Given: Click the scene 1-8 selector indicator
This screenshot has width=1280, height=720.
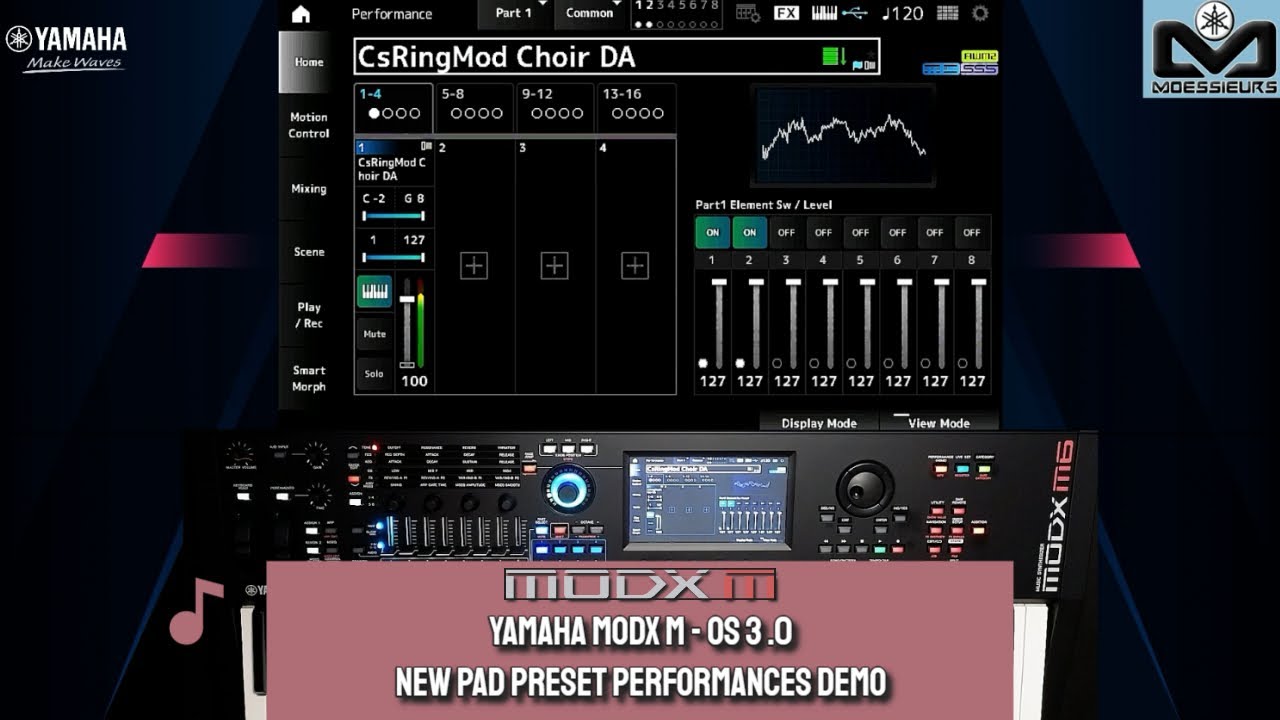Looking at the screenshot, I should (x=677, y=14).
